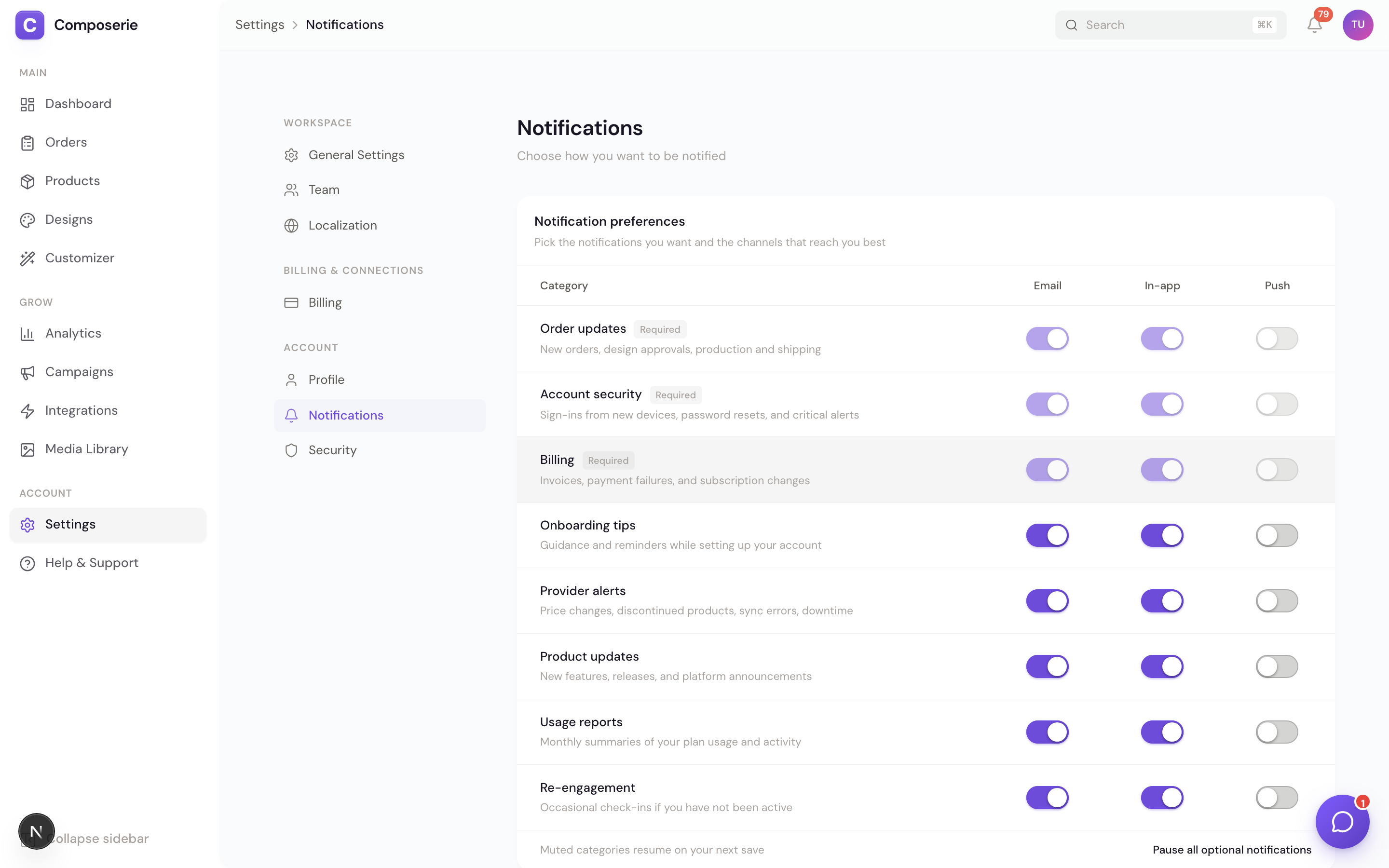This screenshot has height=868, width=1389.
Task: Click the Help & Support question icon
Action: (x=27, y=563)
